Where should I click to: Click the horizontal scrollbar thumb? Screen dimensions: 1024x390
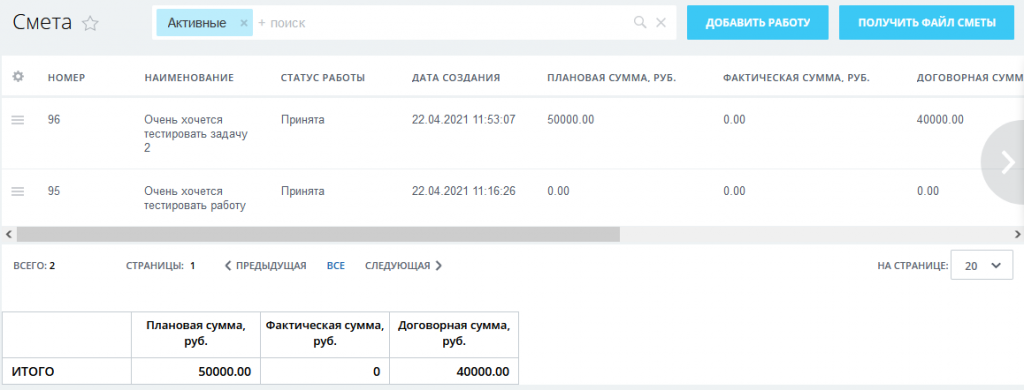point(318,234)
